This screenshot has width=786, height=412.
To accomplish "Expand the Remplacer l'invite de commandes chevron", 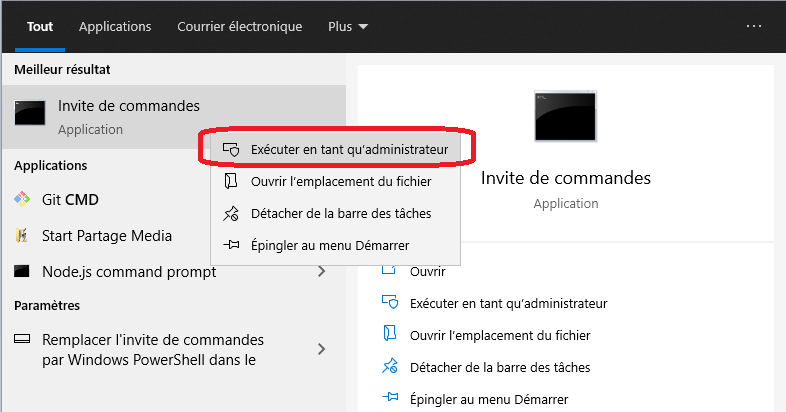I will (x=321, y=349).
